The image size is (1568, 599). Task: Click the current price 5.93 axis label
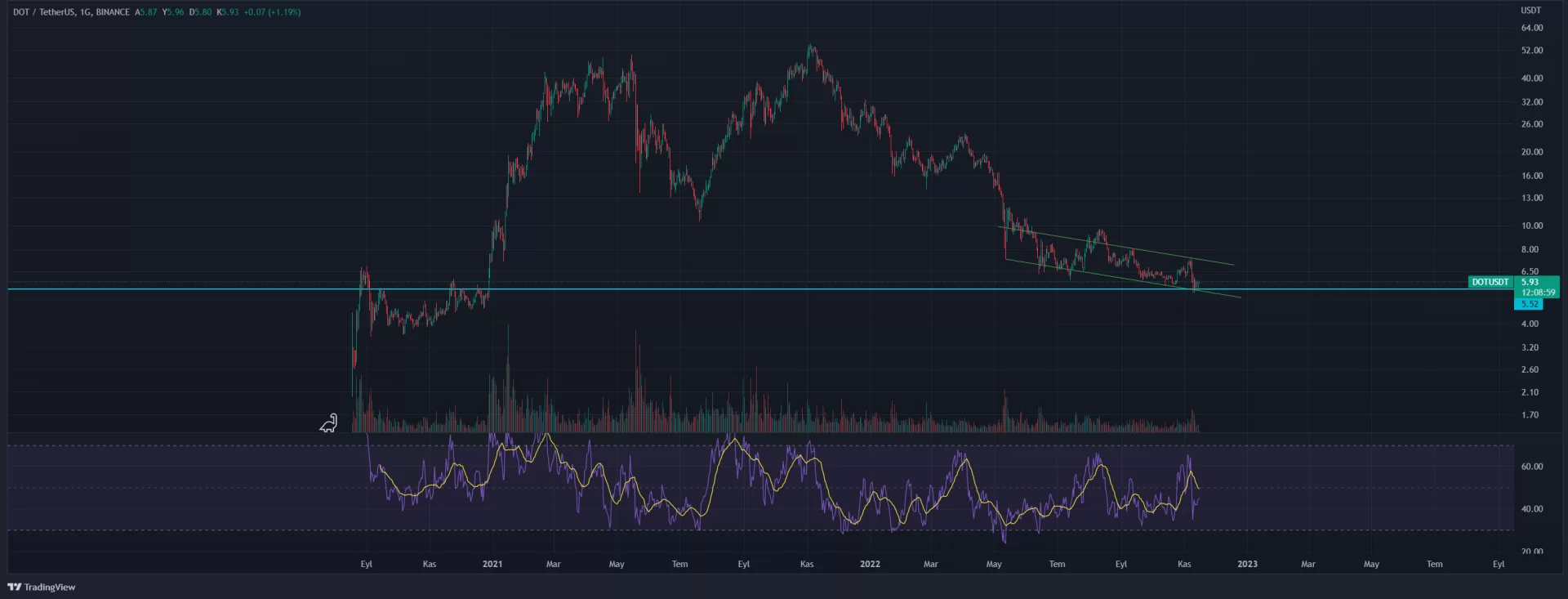pos(1530,282)
